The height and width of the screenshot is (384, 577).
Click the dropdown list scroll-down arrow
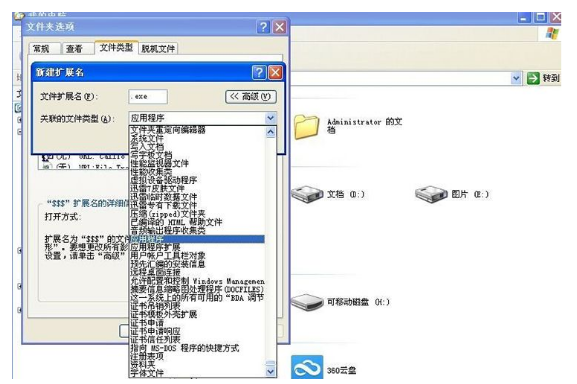[270, 371]
